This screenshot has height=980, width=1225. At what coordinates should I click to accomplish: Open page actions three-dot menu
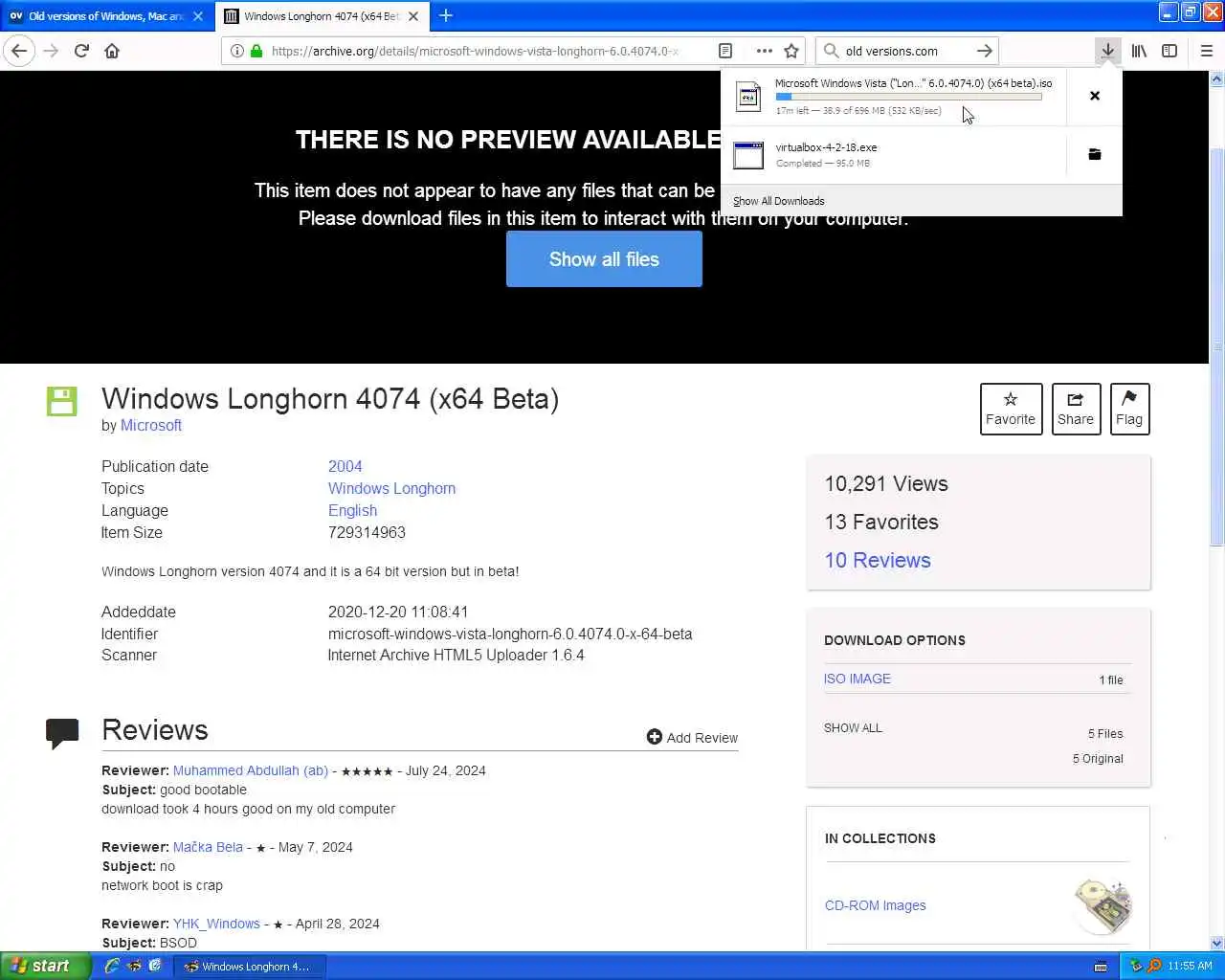[764, 51]
